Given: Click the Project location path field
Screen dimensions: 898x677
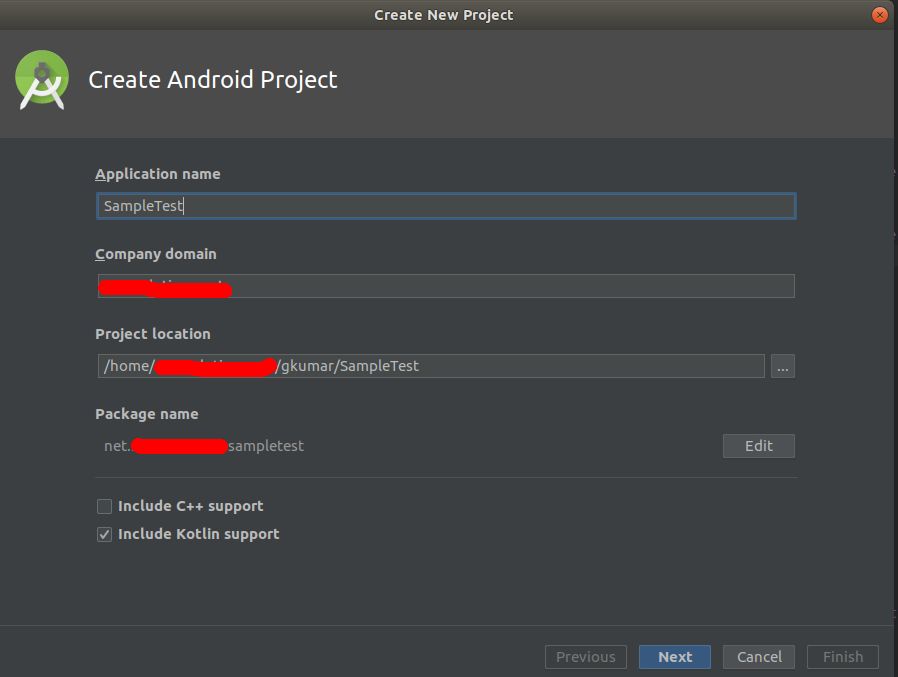Looking at the screenshot, I should tap(431, 366).
